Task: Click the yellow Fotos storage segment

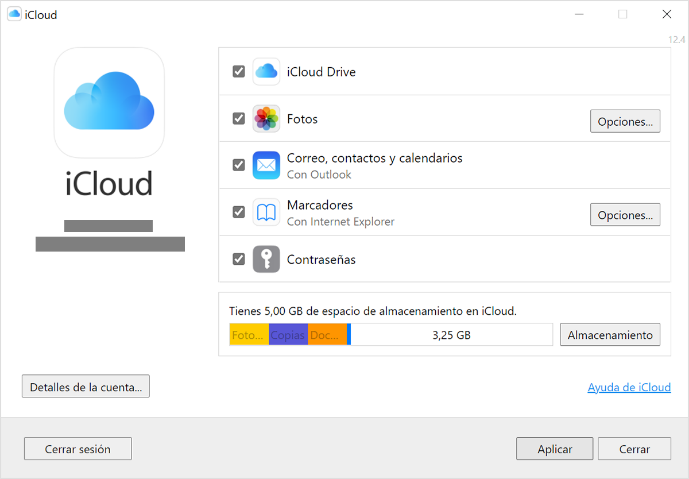Action: point(249,335)
